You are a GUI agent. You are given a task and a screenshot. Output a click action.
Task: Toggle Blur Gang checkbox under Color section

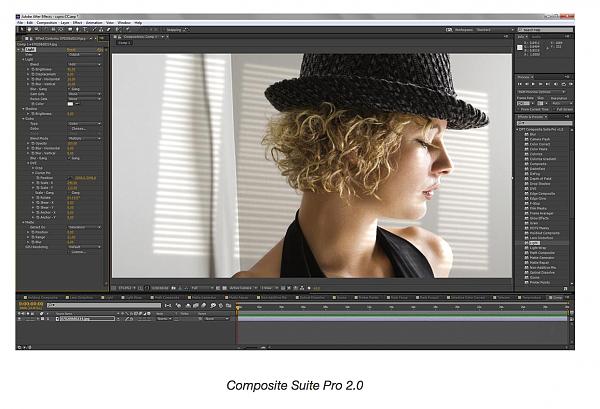click(x=69, y=158)
